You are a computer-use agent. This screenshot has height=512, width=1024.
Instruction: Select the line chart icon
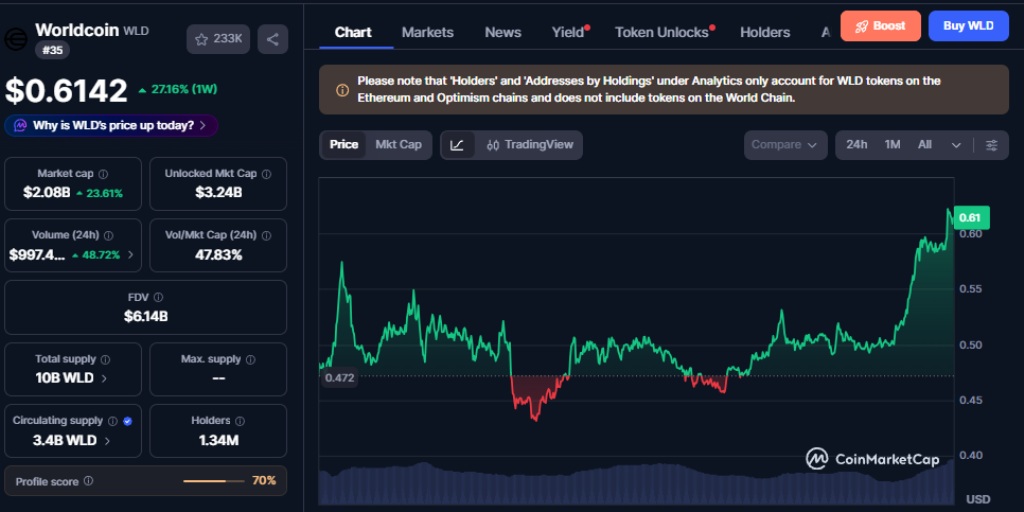coord(457,145)
